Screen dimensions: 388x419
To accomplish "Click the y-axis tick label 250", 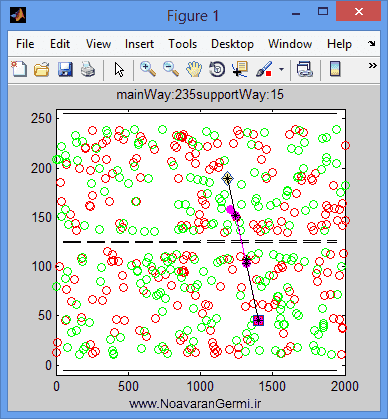I will [x=41, y=119].
